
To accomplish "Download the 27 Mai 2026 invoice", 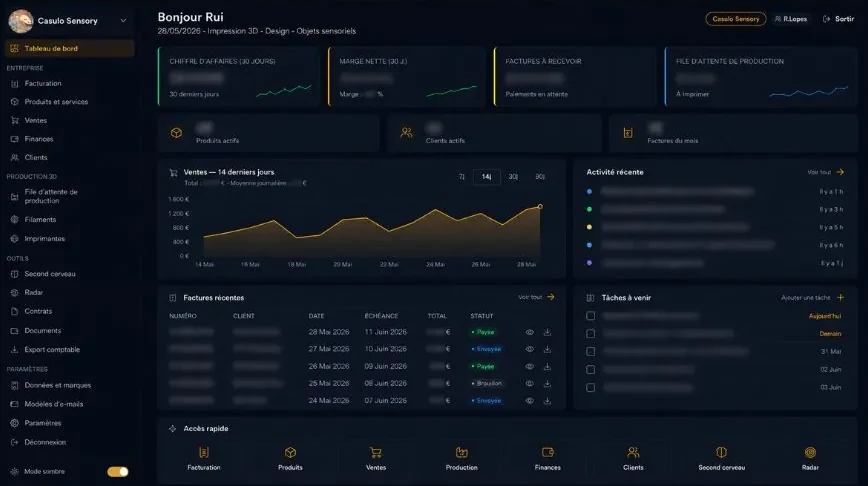I will 547,349.
